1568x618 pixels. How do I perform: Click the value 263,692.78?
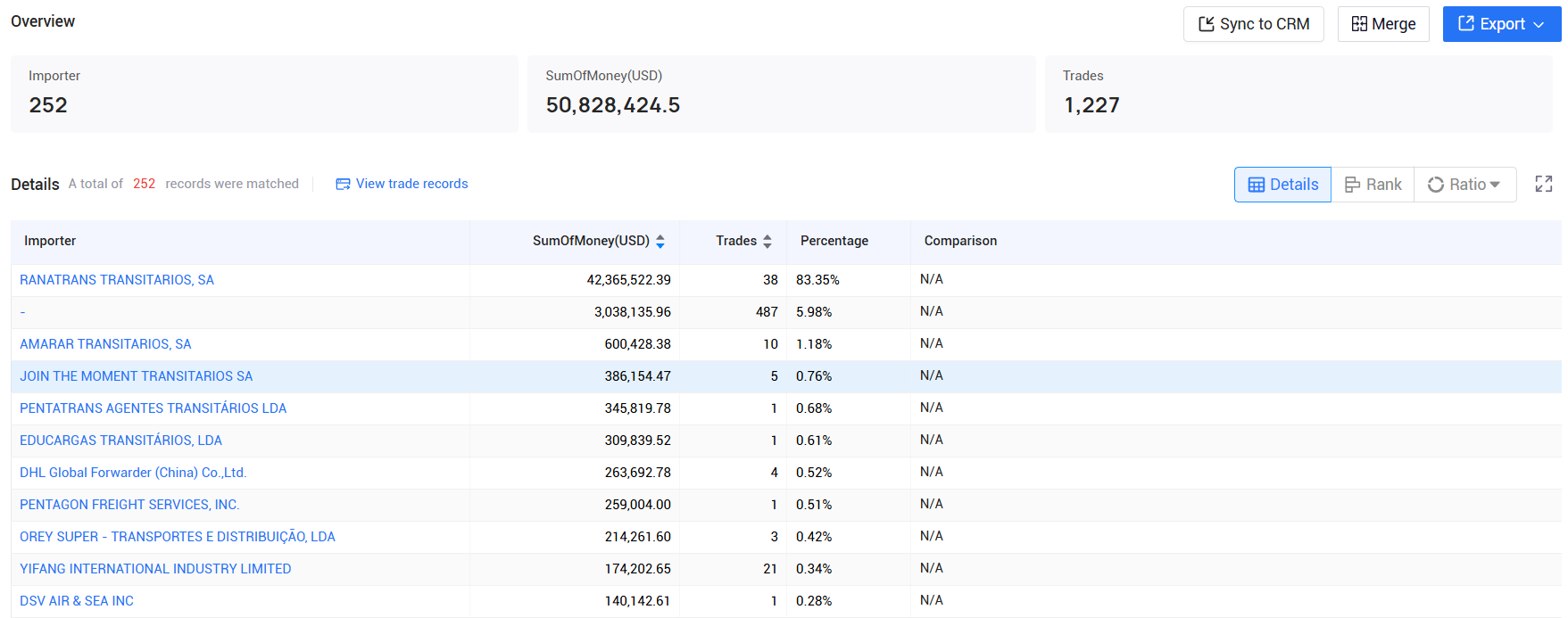(637, 473)
